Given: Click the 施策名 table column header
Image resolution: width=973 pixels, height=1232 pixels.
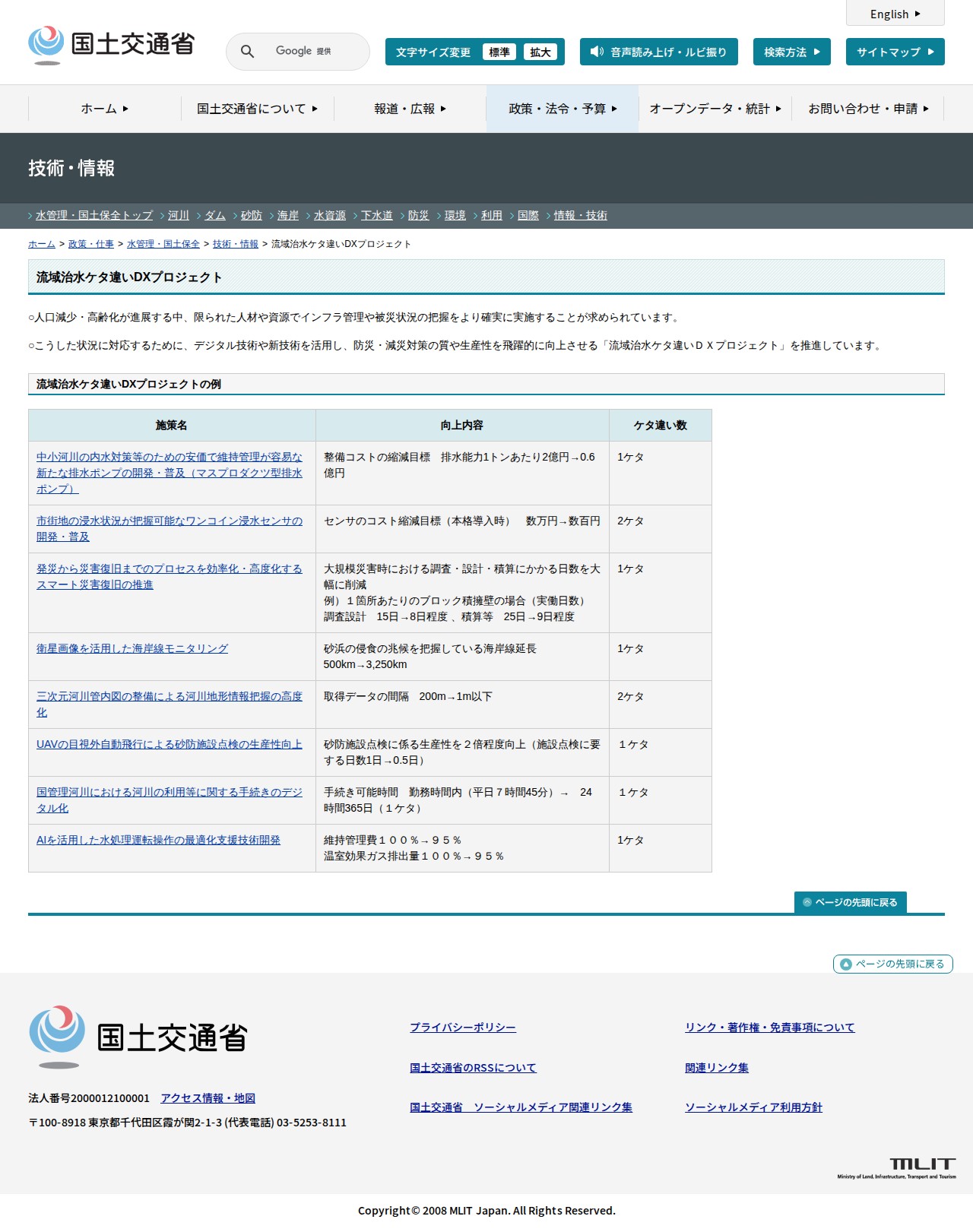Looking at the screenshot, I should point(172,426).
